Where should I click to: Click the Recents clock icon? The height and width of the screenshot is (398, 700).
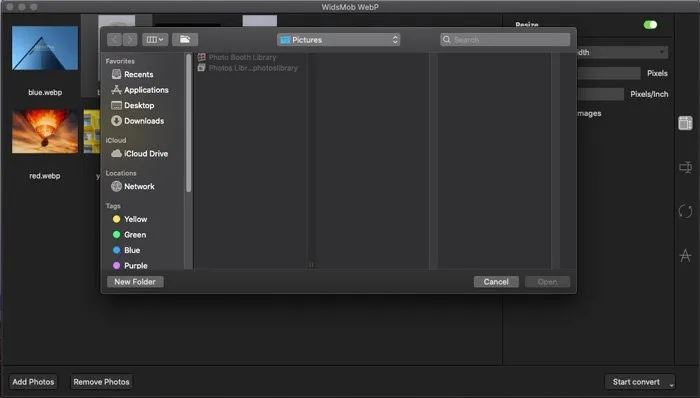click(117, 74)
